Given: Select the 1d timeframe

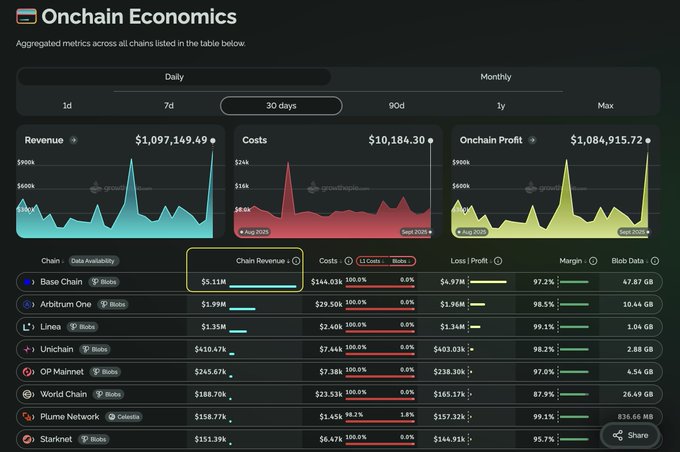Looking at the screenshot, I should coord(67,105).
